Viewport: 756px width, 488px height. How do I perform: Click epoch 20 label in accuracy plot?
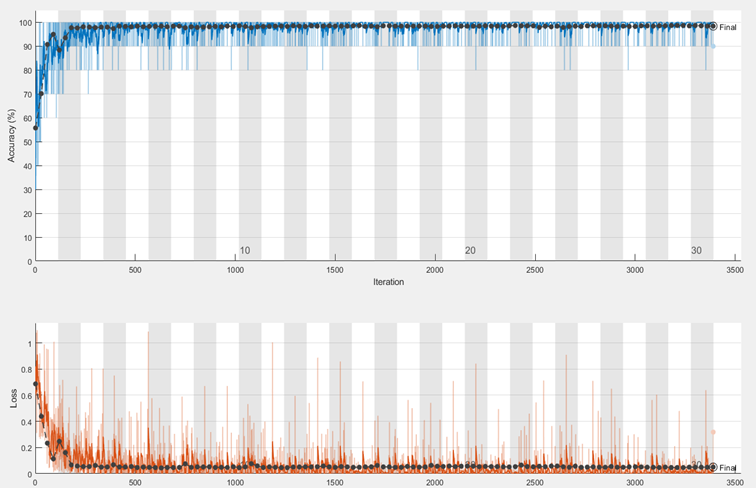tap(470, 251)
